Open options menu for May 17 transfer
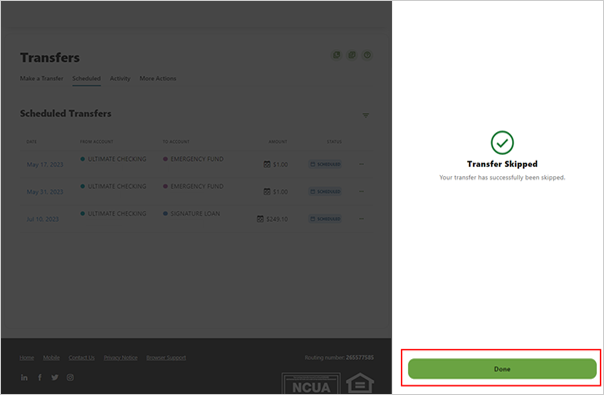 click(x=361, y=164)
